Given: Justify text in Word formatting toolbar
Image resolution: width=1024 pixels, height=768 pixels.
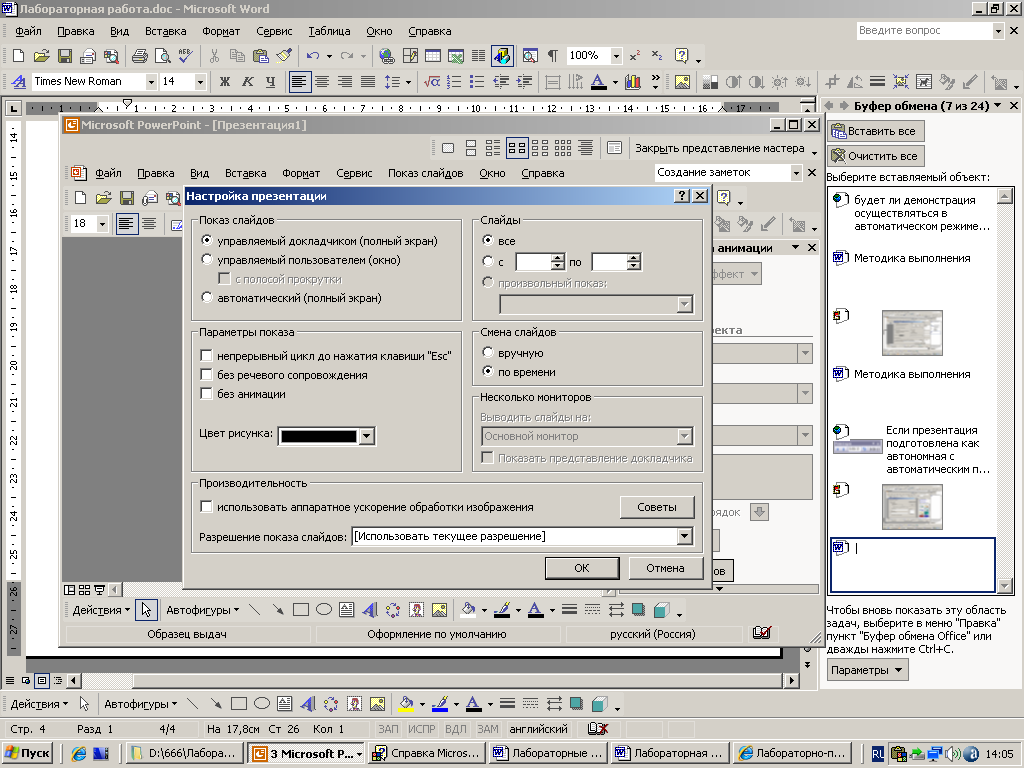Looking at the screenshot, I should pos(368,82).
